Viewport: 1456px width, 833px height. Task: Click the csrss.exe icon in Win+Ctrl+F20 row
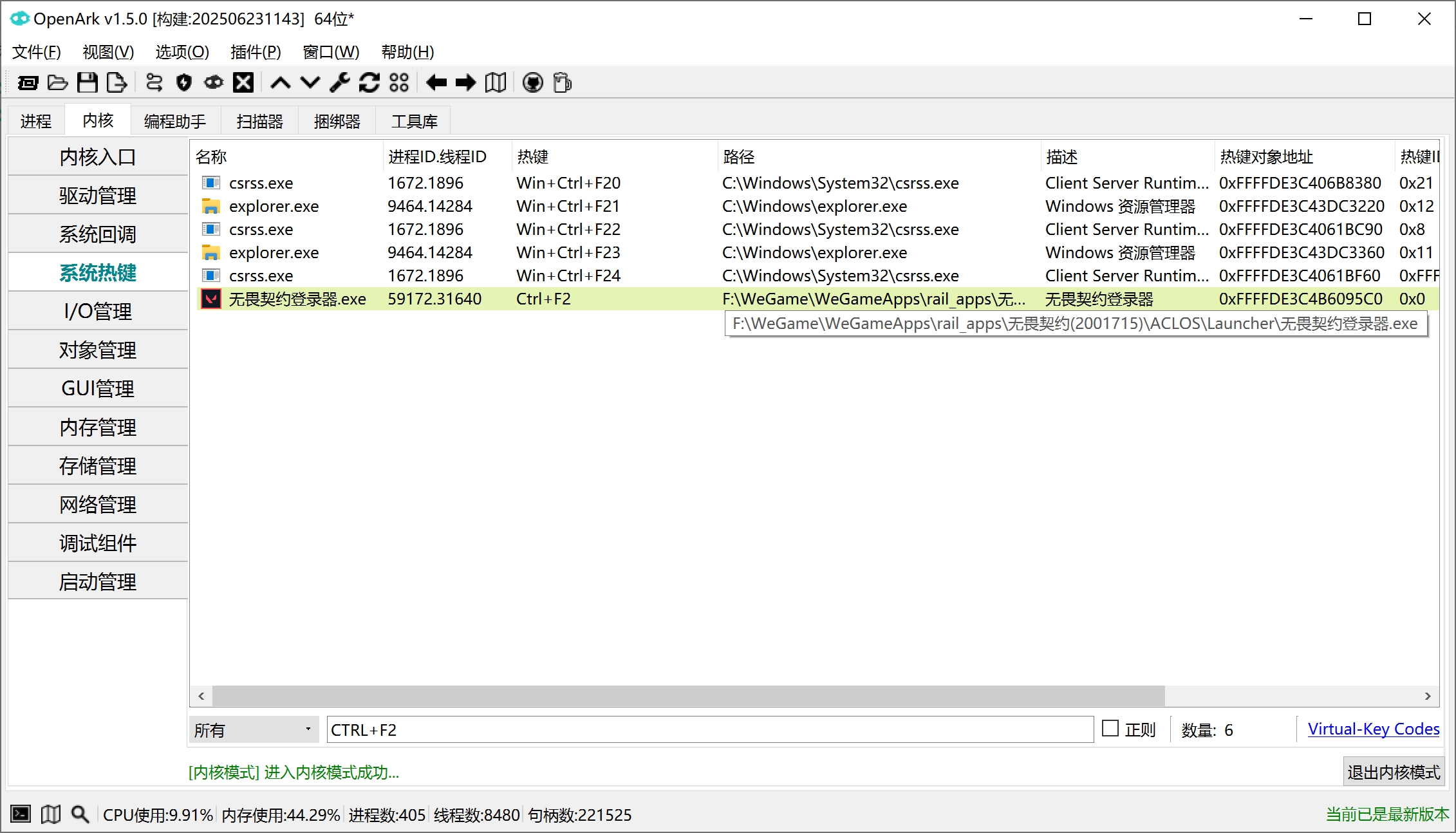210,183
